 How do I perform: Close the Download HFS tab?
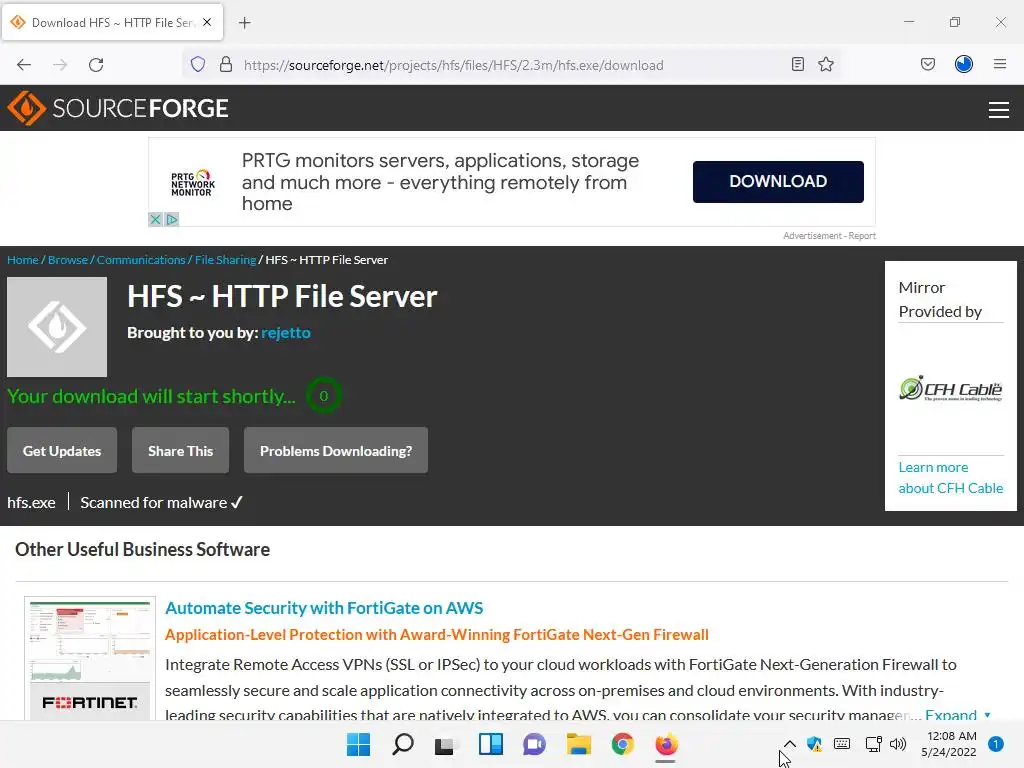(207, 22)
